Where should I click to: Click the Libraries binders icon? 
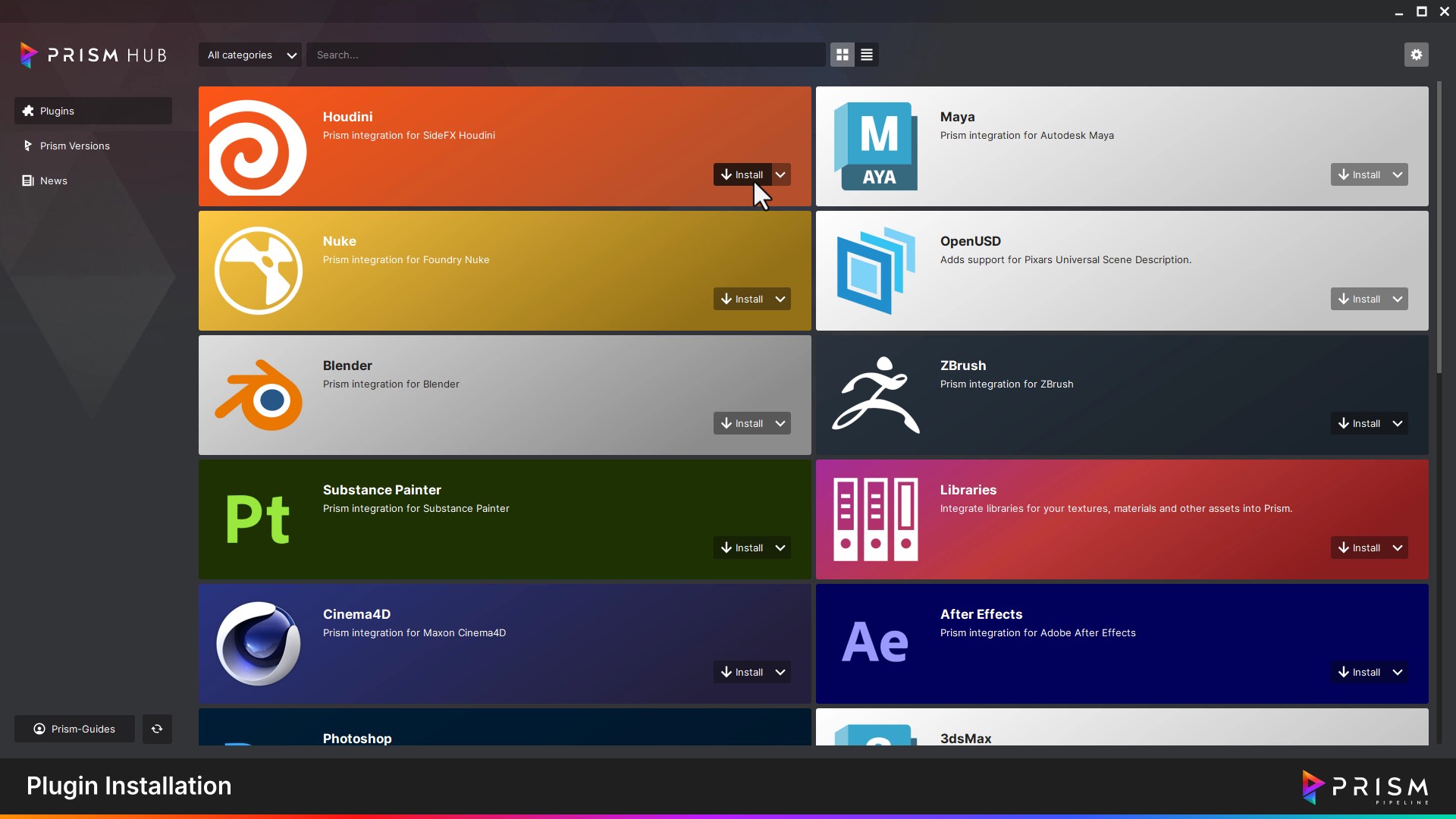[x=876, y=519]
